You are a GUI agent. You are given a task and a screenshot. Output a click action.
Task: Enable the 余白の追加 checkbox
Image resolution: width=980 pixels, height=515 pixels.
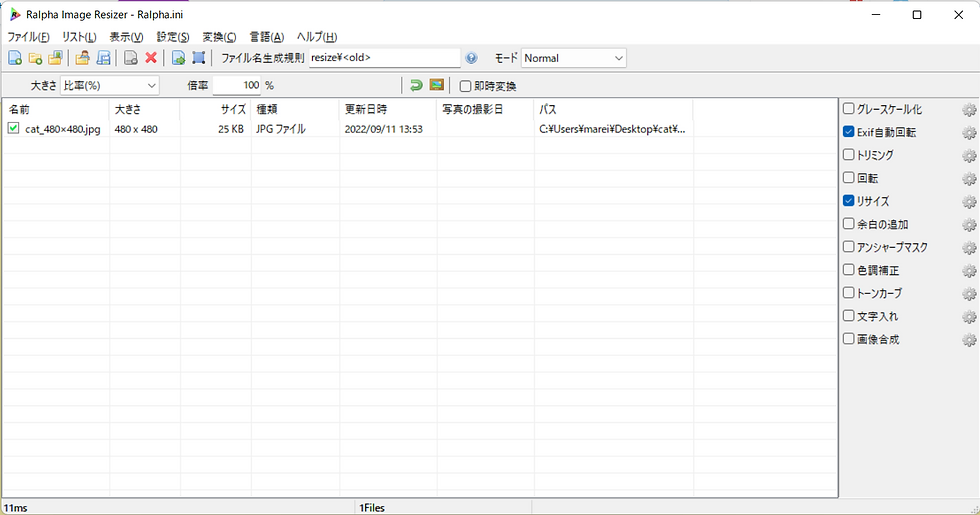848,224
